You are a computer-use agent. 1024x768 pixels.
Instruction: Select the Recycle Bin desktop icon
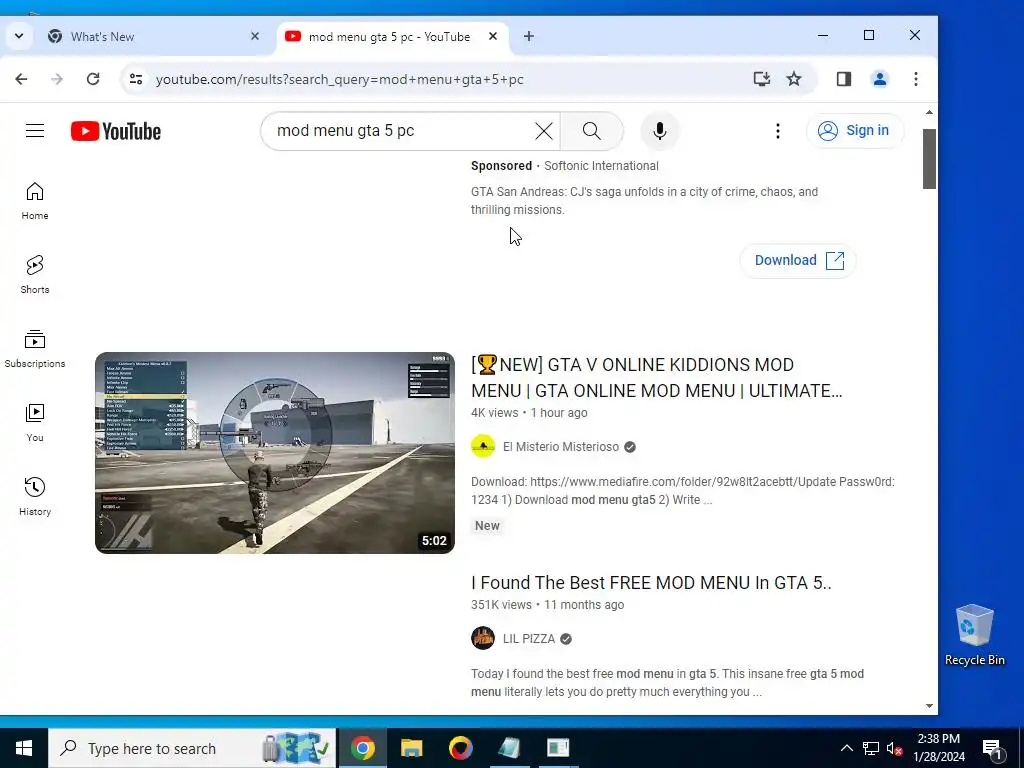coord(974,635)
